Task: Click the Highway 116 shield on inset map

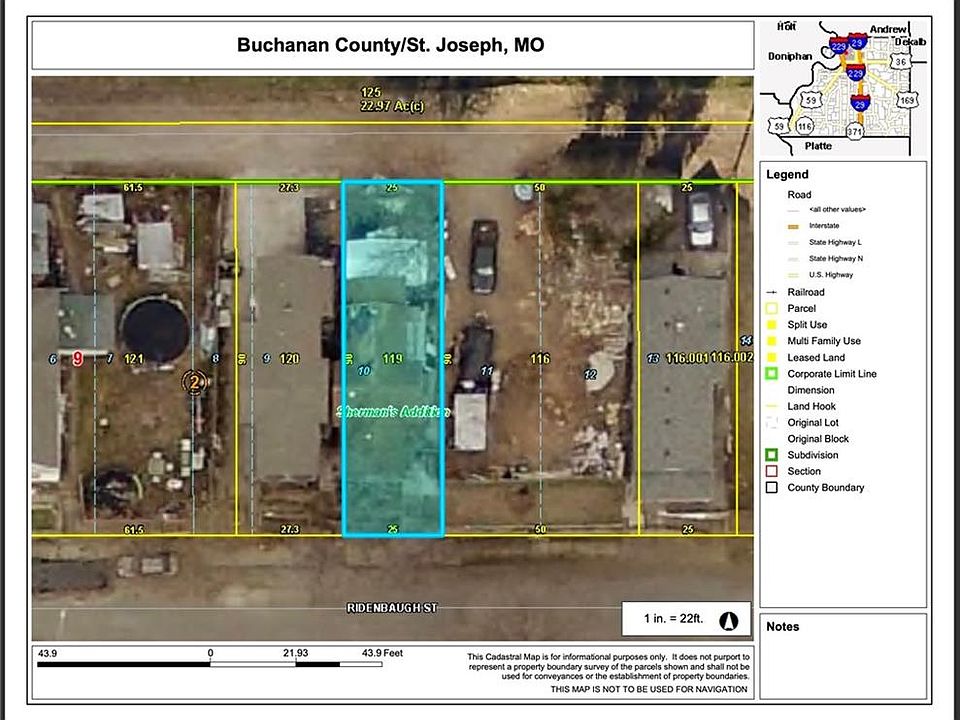Action: (x=804, y=125)
